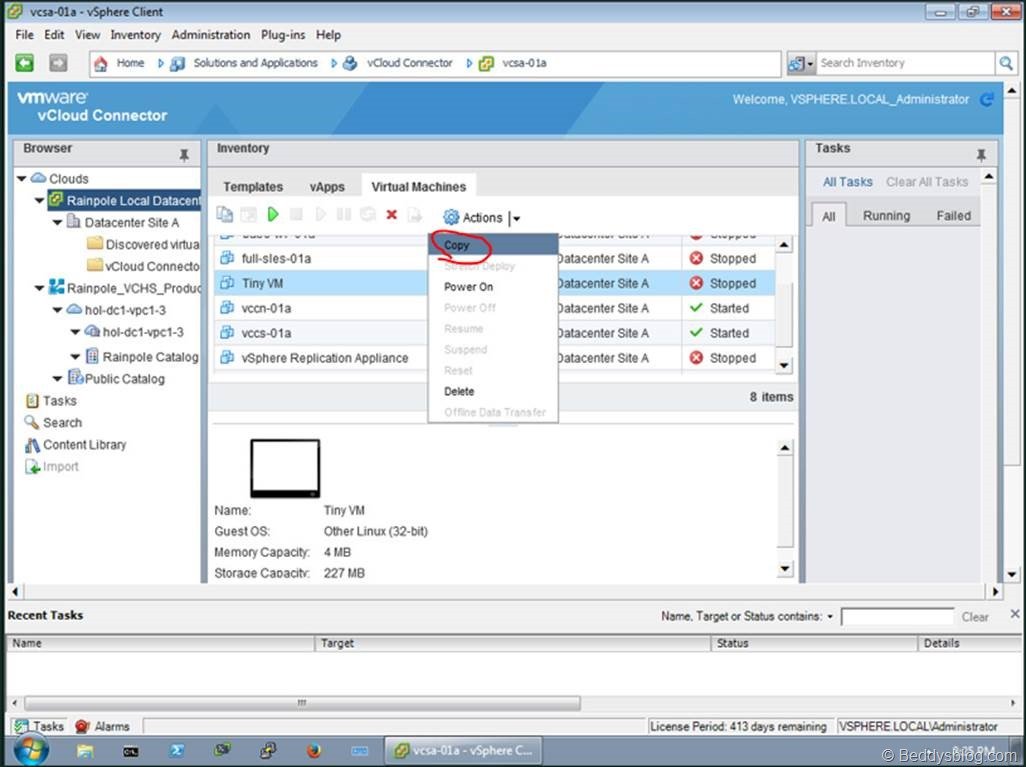
Task: Click the Home icon in breadcrumb
Action: click(x=101, y=63)
